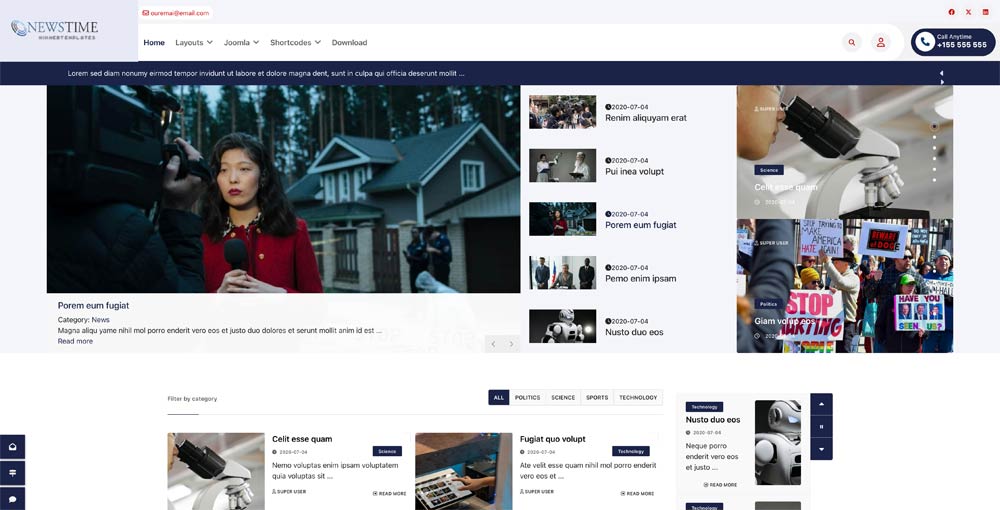Click the ouremail@email.com link

pyautogui.click(x=180, y=13)
